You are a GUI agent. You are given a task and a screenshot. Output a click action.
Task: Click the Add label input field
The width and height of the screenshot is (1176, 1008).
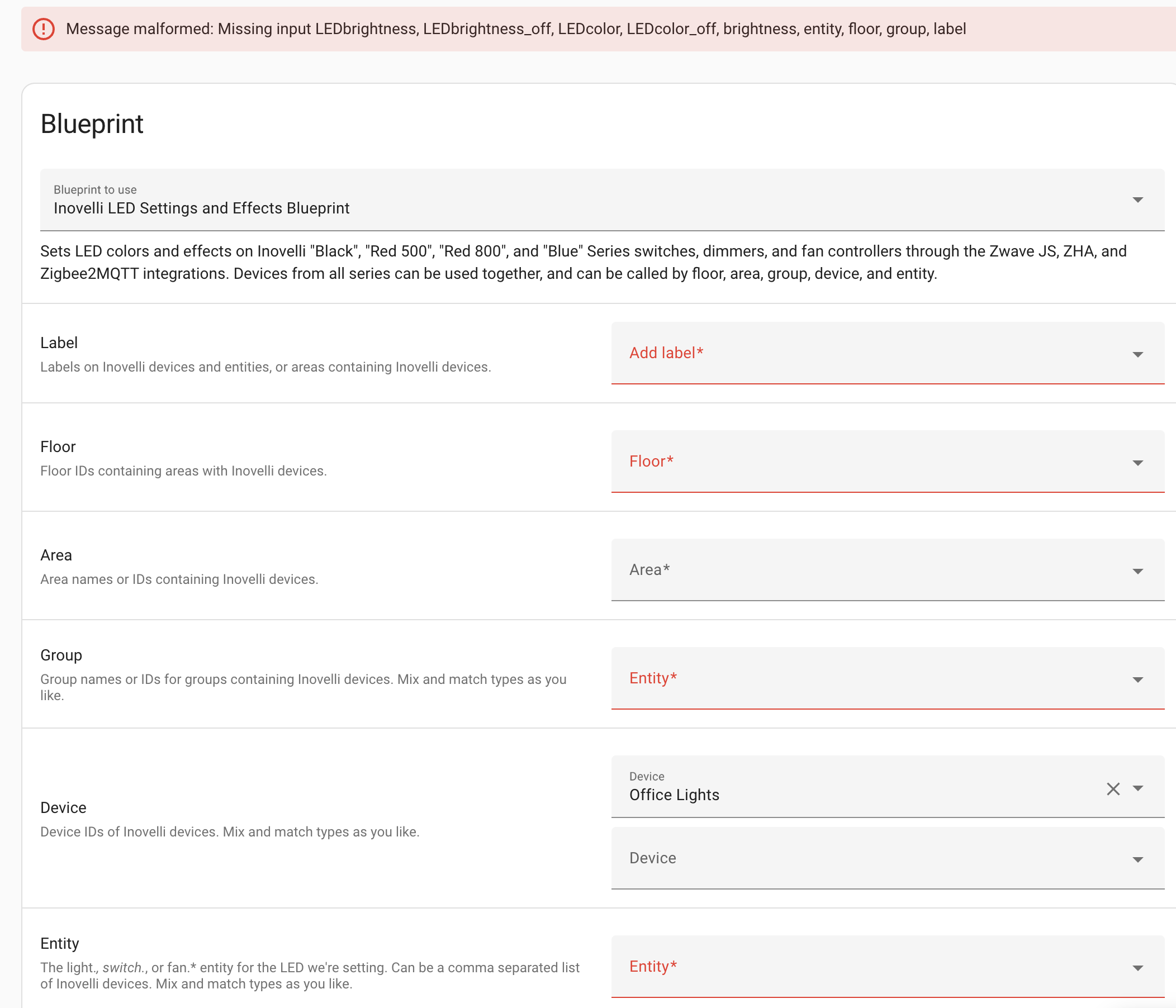(x=851, y=353)
